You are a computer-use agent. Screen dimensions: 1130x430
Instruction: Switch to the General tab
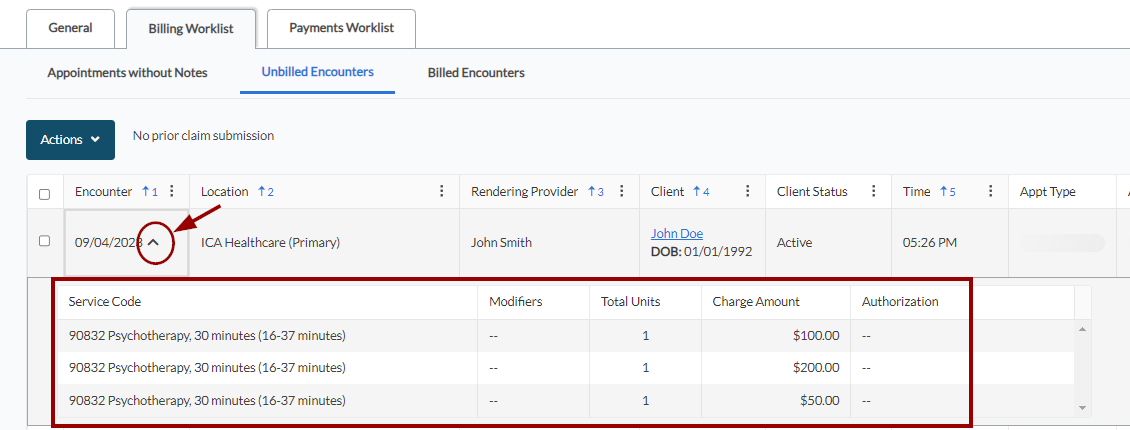point(70,28)
